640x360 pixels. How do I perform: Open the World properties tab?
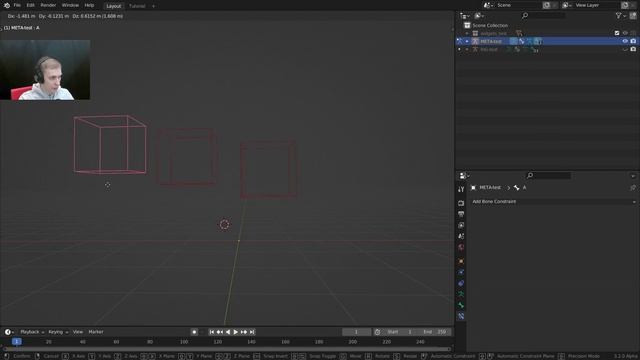461,247
